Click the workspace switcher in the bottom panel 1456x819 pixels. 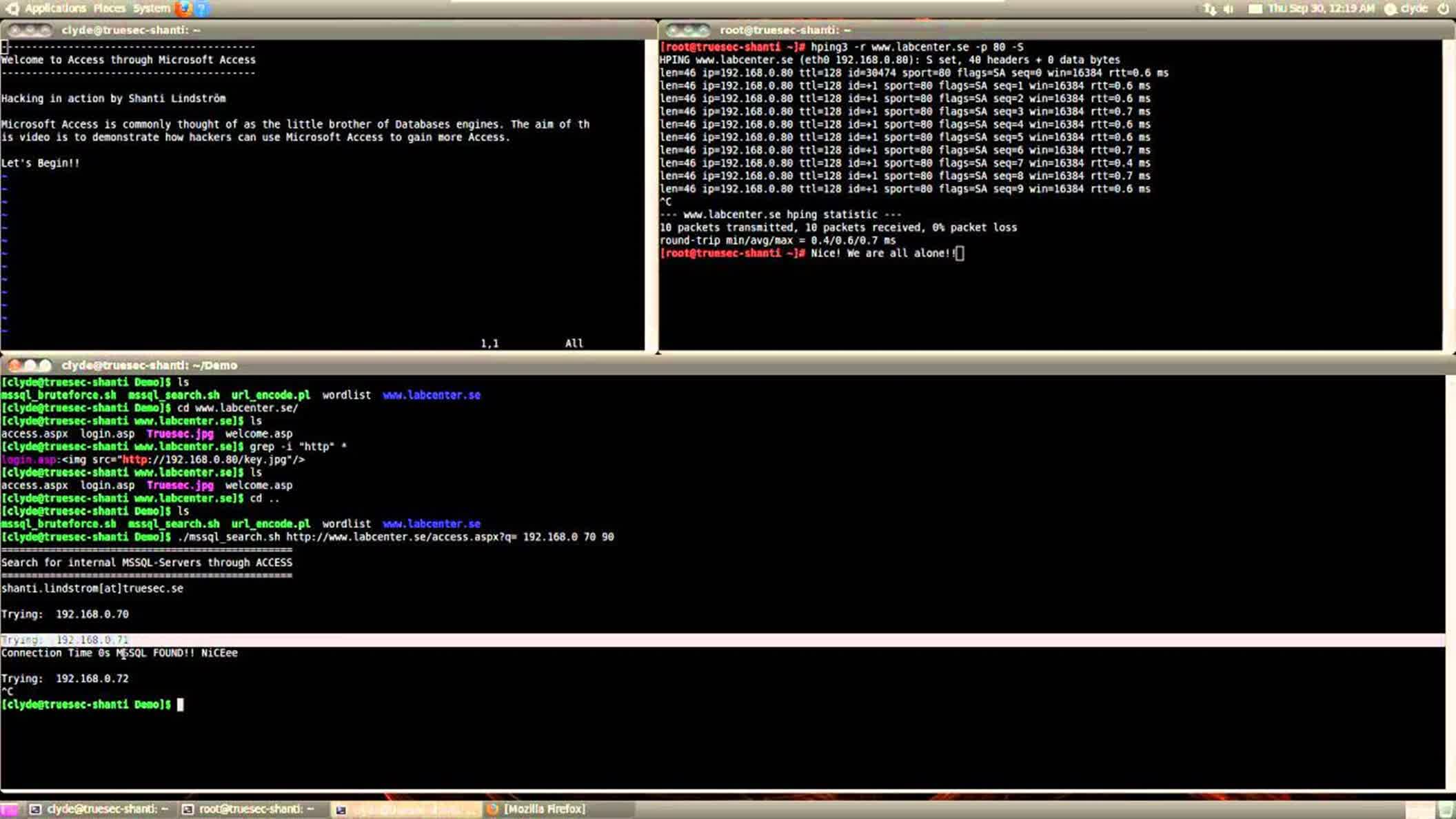point(1419,809)
